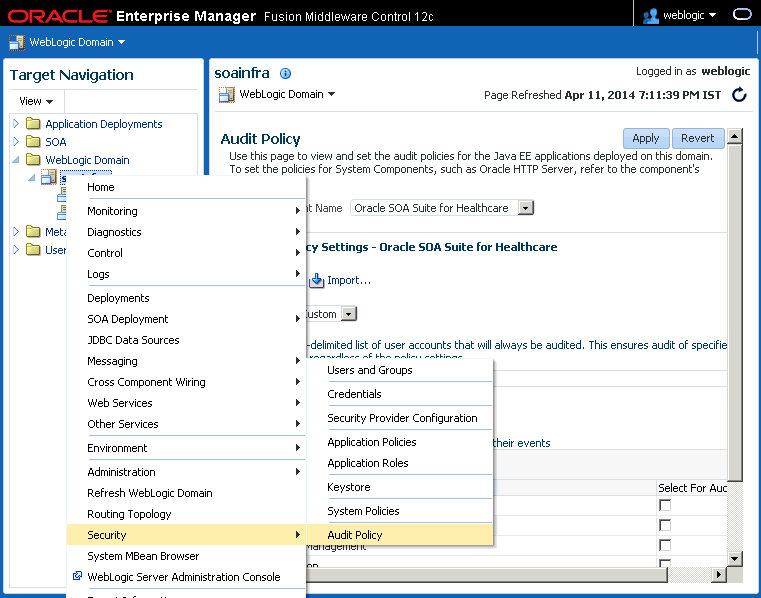Click Application Deployments tree label
The width and height of the screenshot is (761, 598).
pos(104,124)
